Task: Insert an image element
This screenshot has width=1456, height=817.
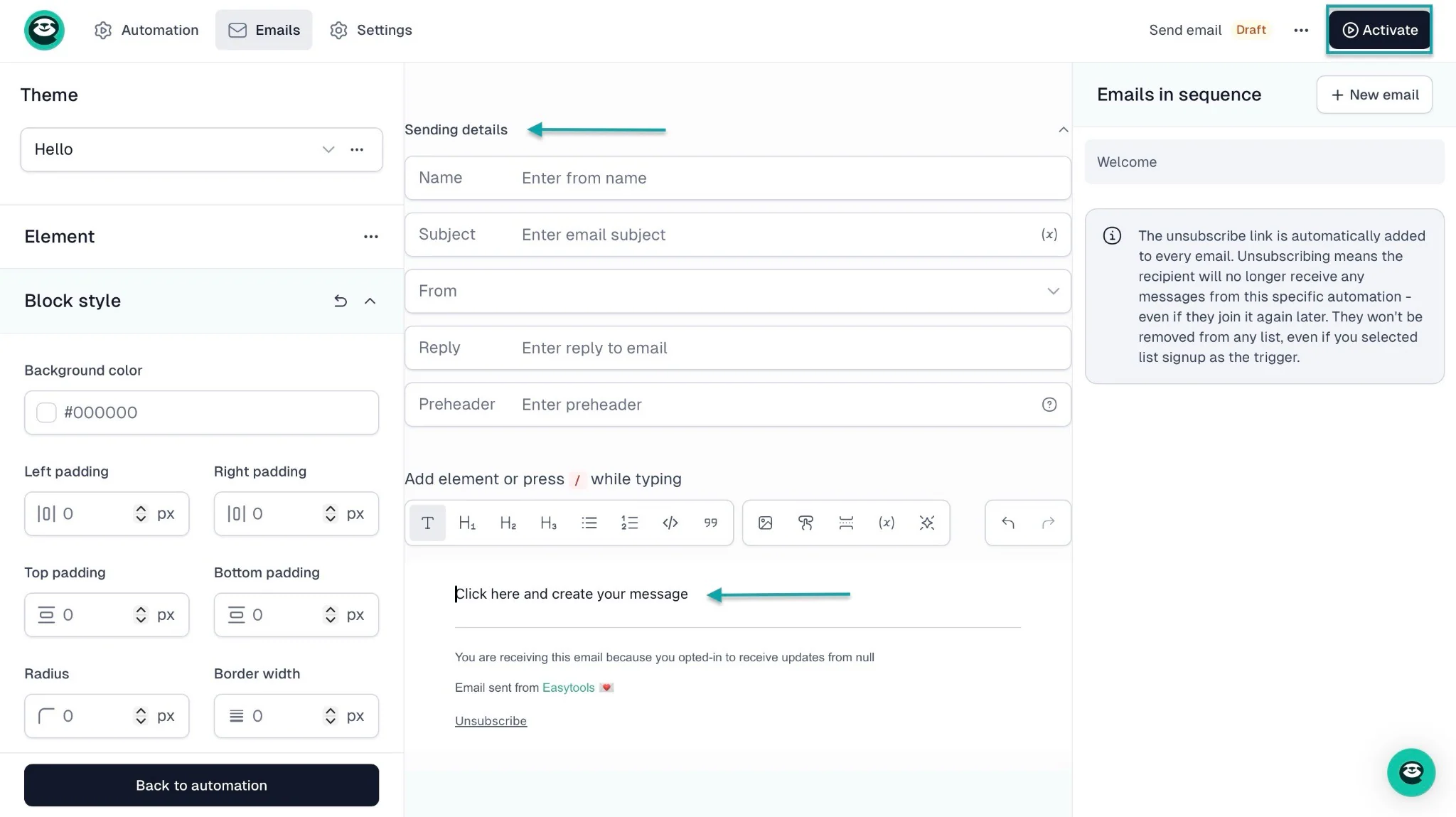Action: 765,523
